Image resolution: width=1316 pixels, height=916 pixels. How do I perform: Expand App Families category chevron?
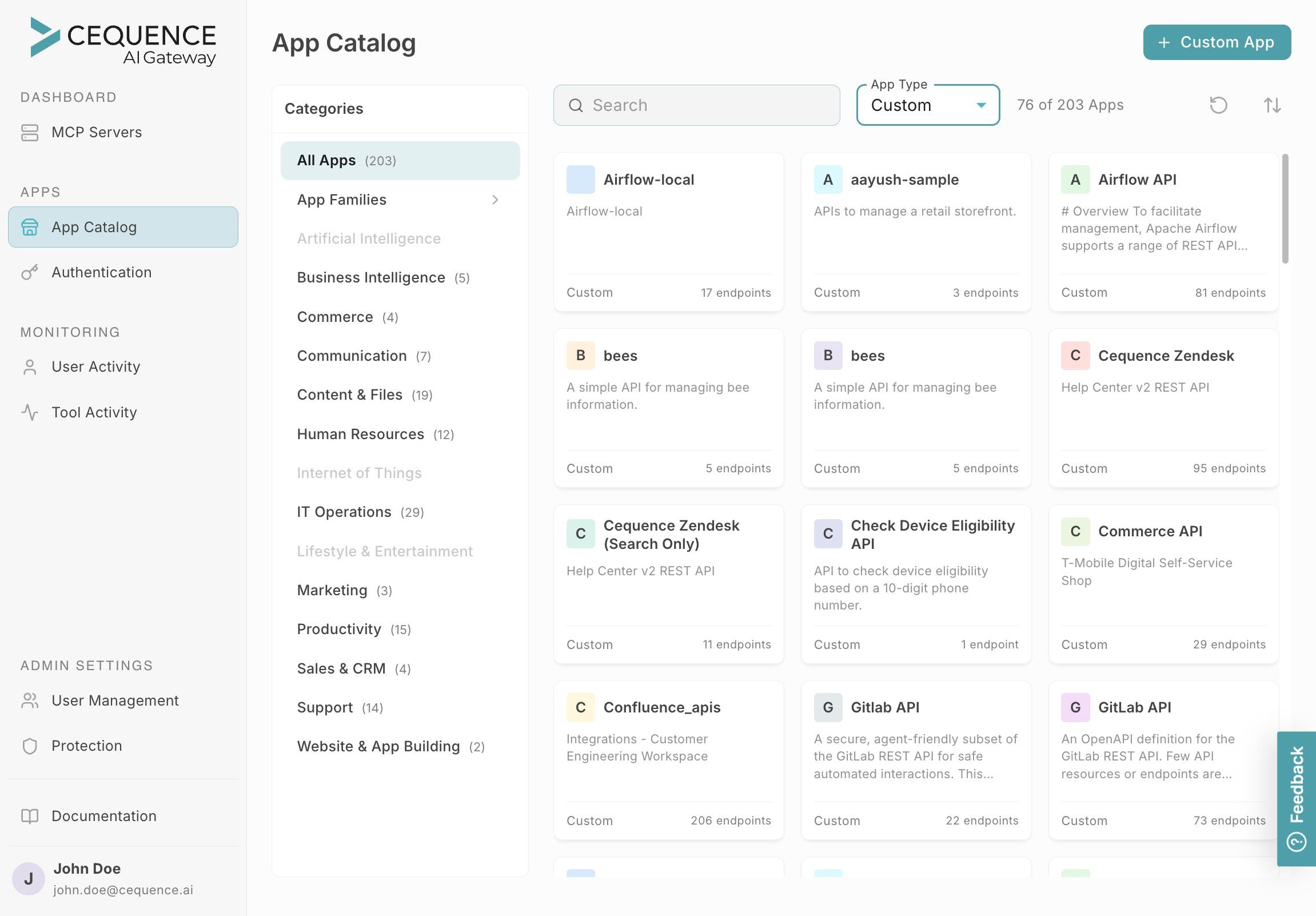tap(495, 200)
